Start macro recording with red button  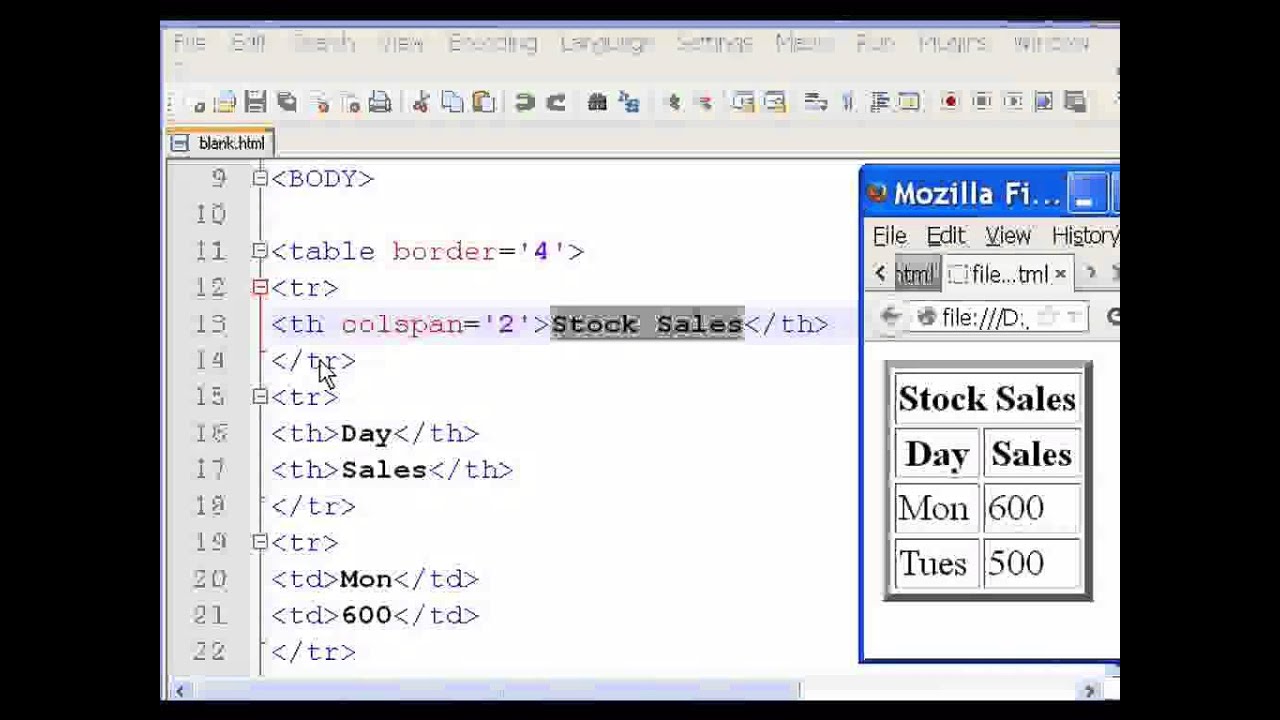(949, 102)
